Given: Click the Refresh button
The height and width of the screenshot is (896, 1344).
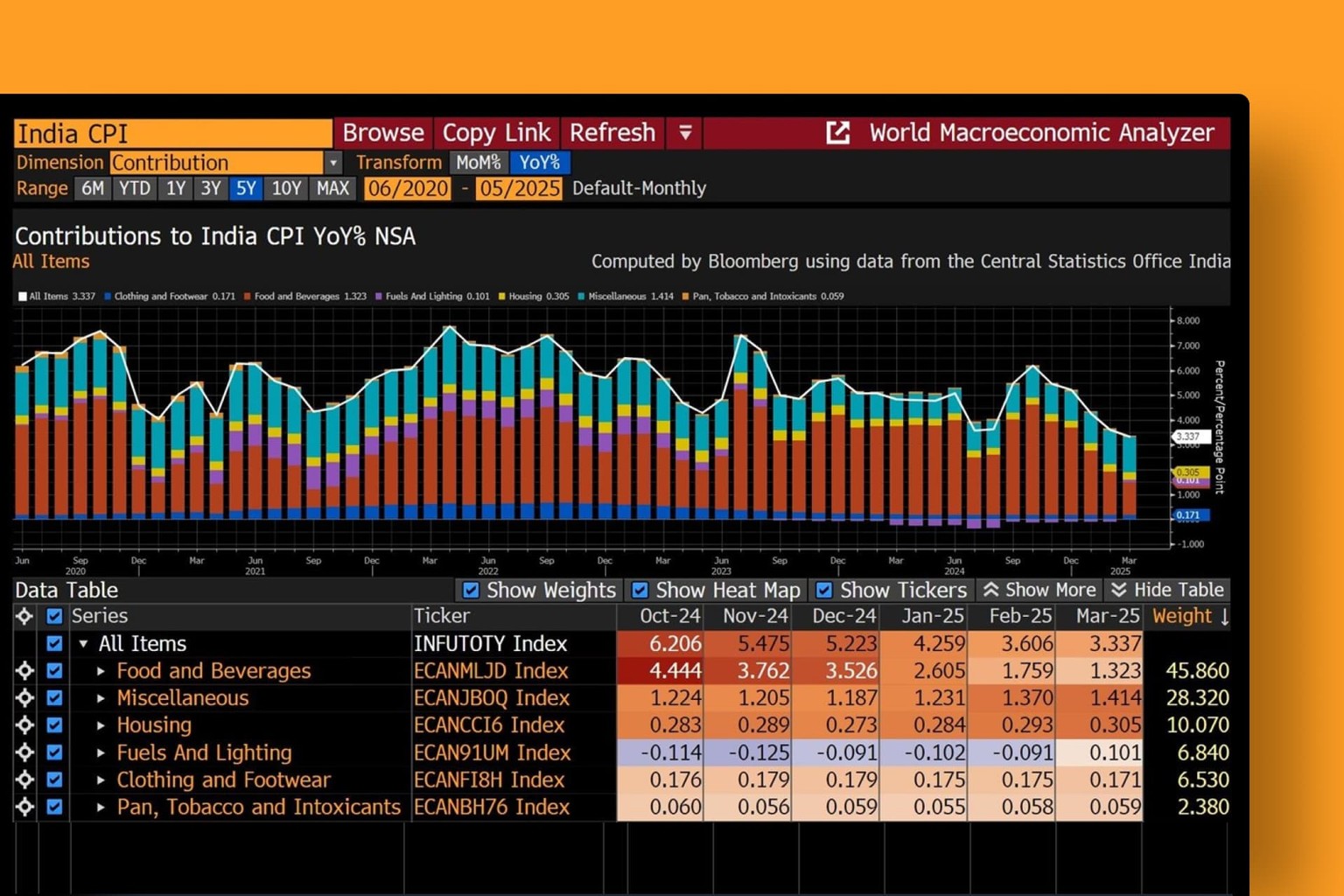Looking at the screenshot, I should (x=612, y=133).
